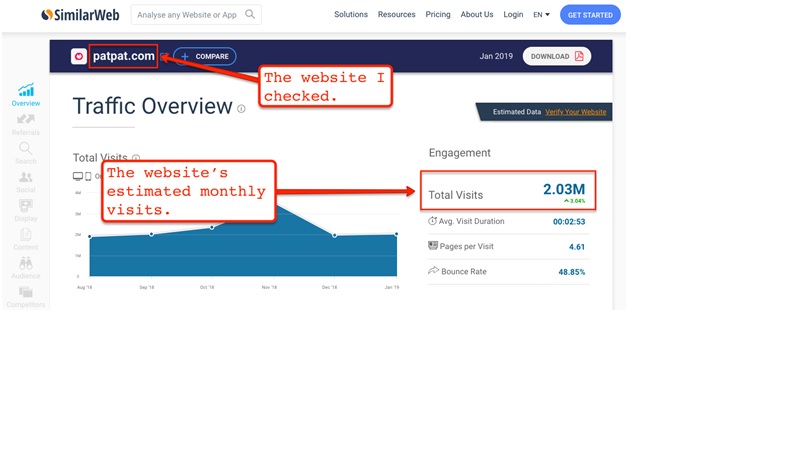This screenshot has height=450, width=800.
Task: Click the Dec '18 data point on the chart
Action: click(x=335, y=236)
